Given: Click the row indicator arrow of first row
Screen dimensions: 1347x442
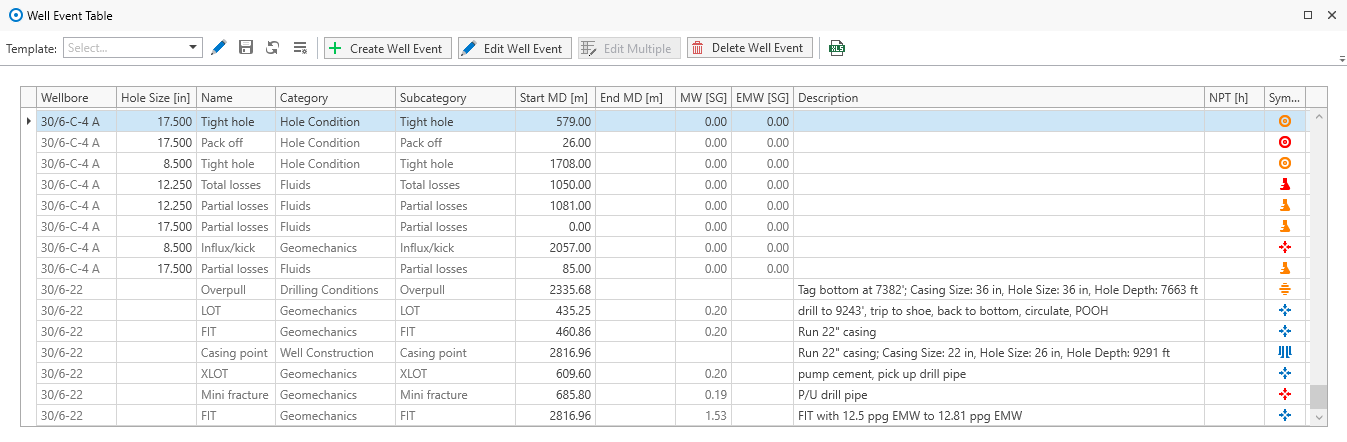Looking at the screenshot, I should coord(28,121).
